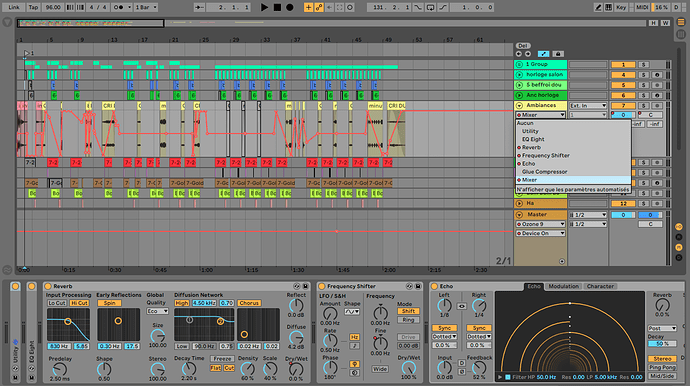Toggle the Session Record circle button
This screenshot has width=690, height=386.
[x=350, y=7]
